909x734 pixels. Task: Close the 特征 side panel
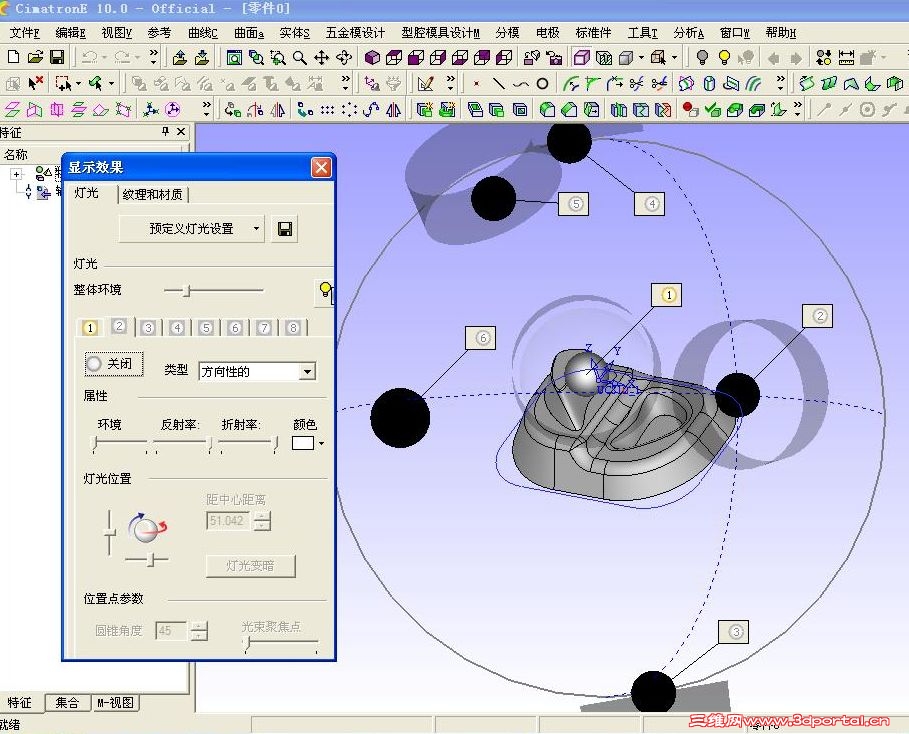(181, 132)
